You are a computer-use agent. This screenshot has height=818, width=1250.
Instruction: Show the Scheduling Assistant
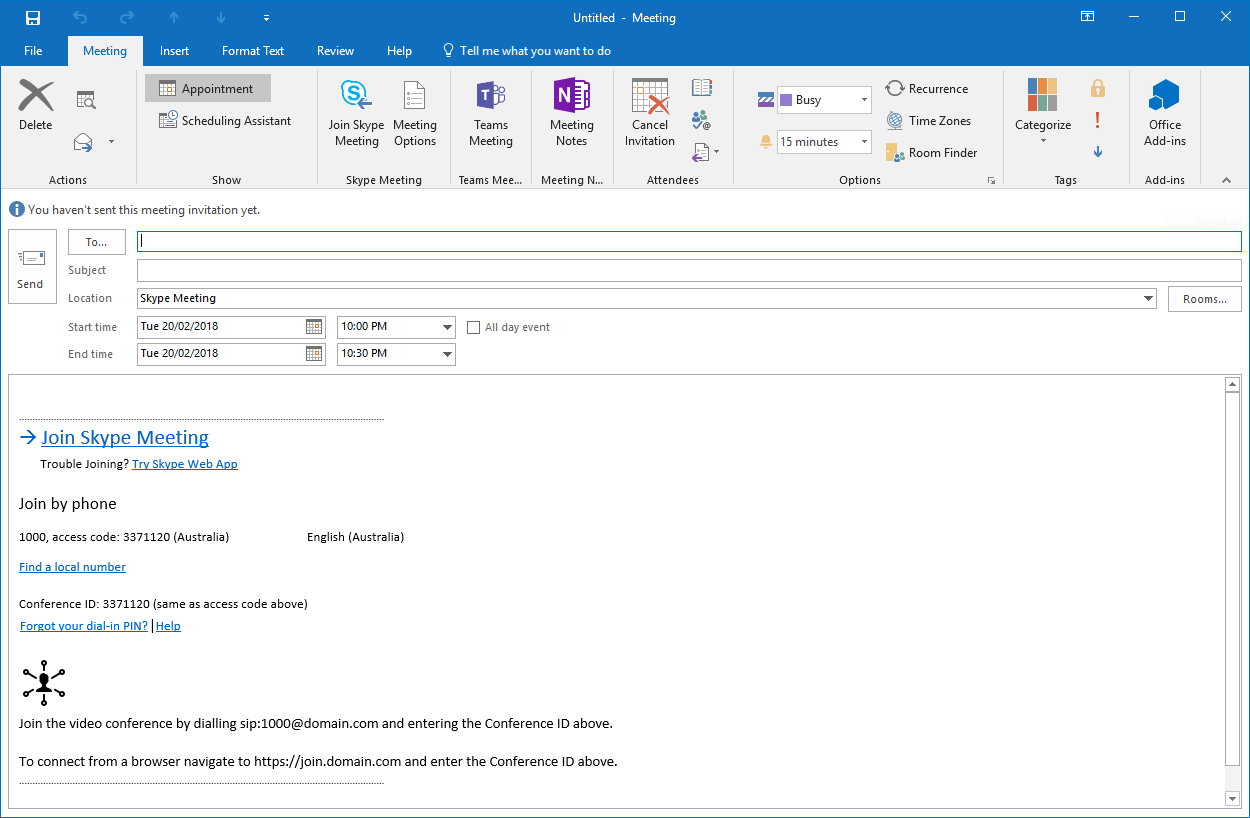pos(225,121)
